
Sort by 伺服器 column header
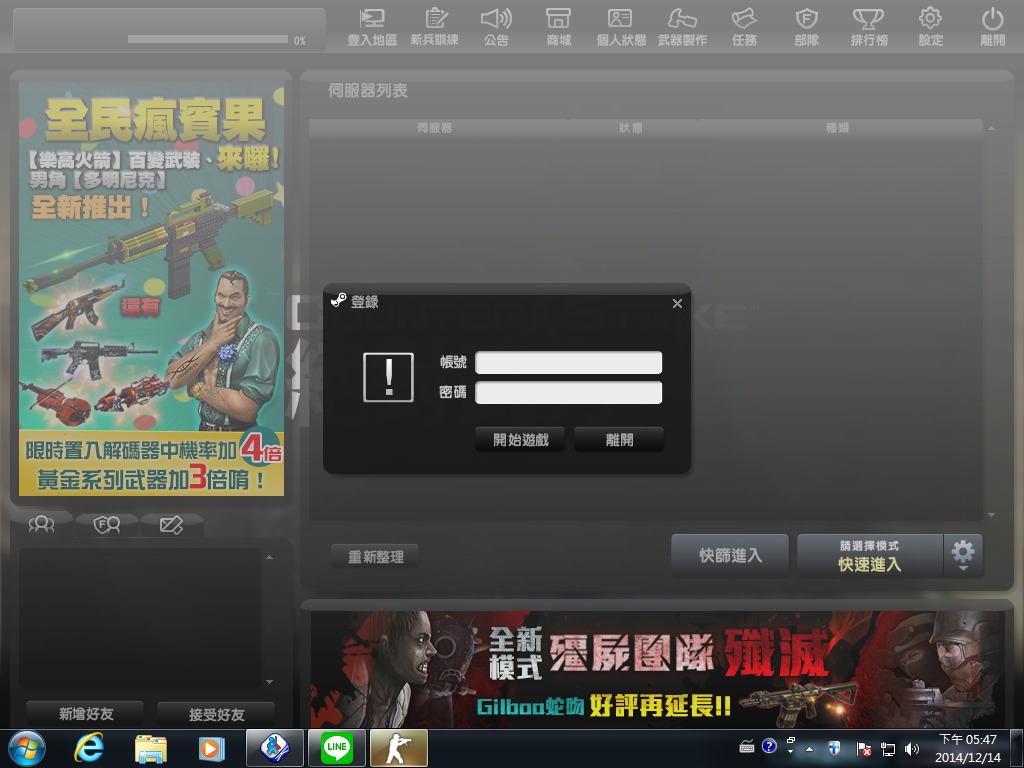coord(435,128)
